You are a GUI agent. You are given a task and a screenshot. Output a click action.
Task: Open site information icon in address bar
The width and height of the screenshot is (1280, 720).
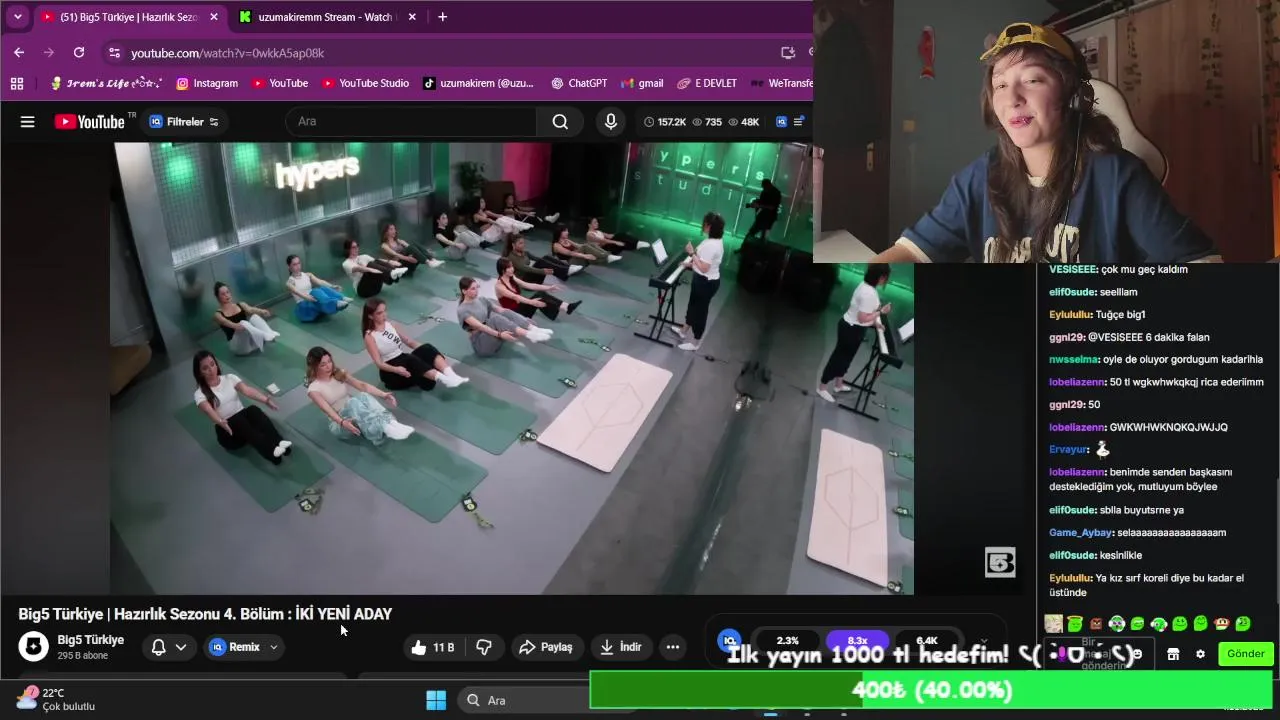tap(114, 53)
